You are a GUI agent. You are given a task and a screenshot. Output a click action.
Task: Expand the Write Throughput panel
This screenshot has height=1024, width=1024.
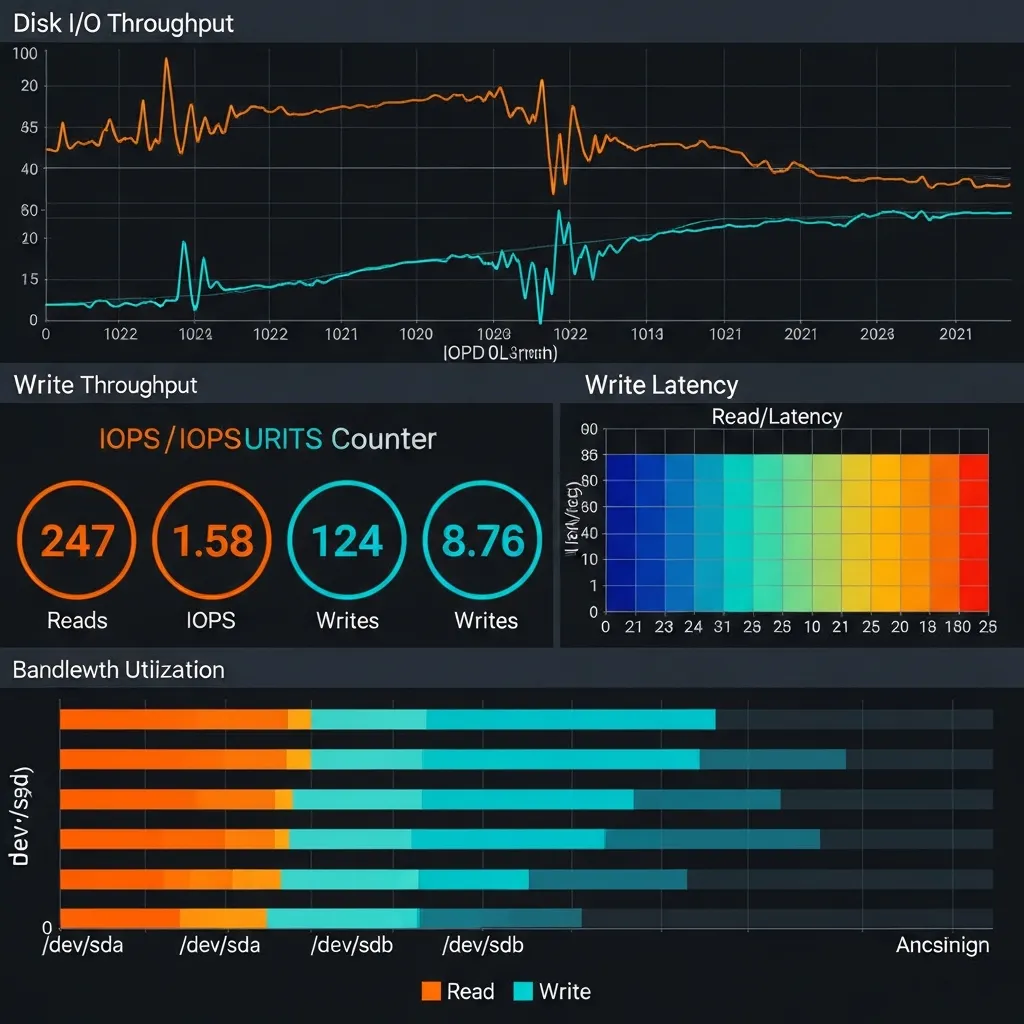pos(103,385)
